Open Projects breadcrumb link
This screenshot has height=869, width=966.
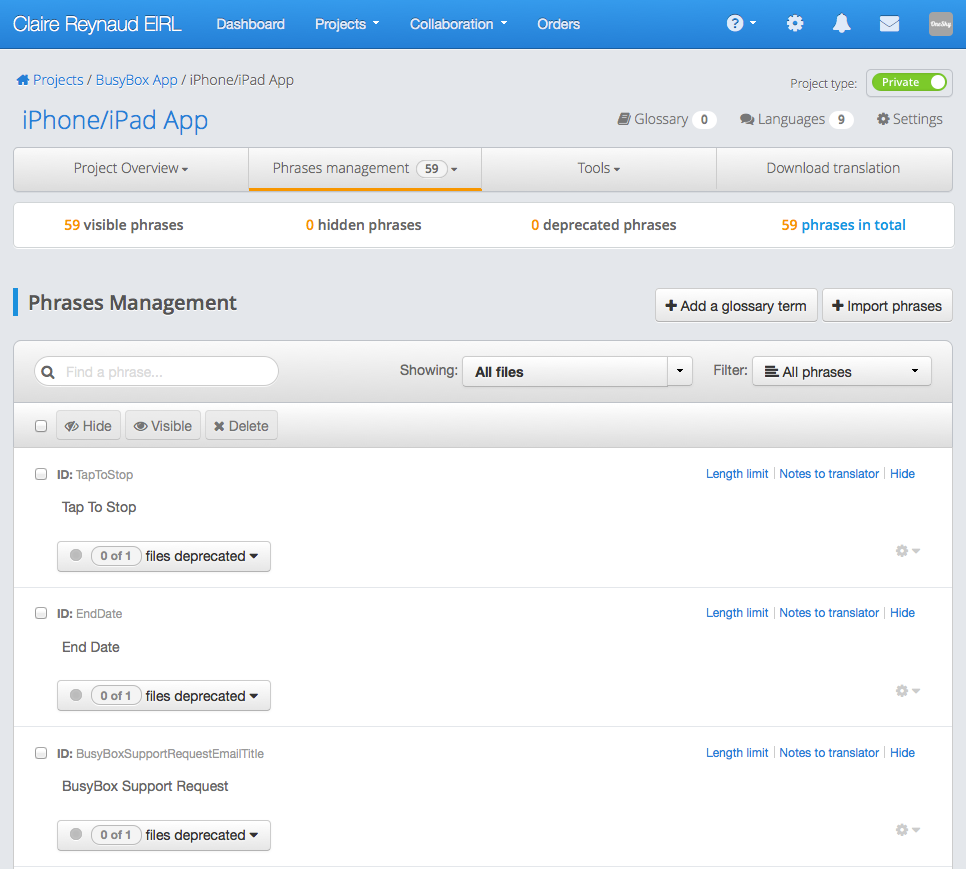coord(58,80)
